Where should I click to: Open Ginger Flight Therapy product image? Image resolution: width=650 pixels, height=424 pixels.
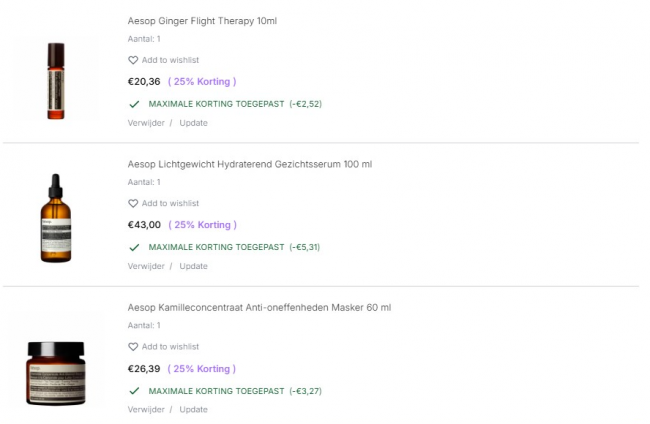[x=55, y=80]
